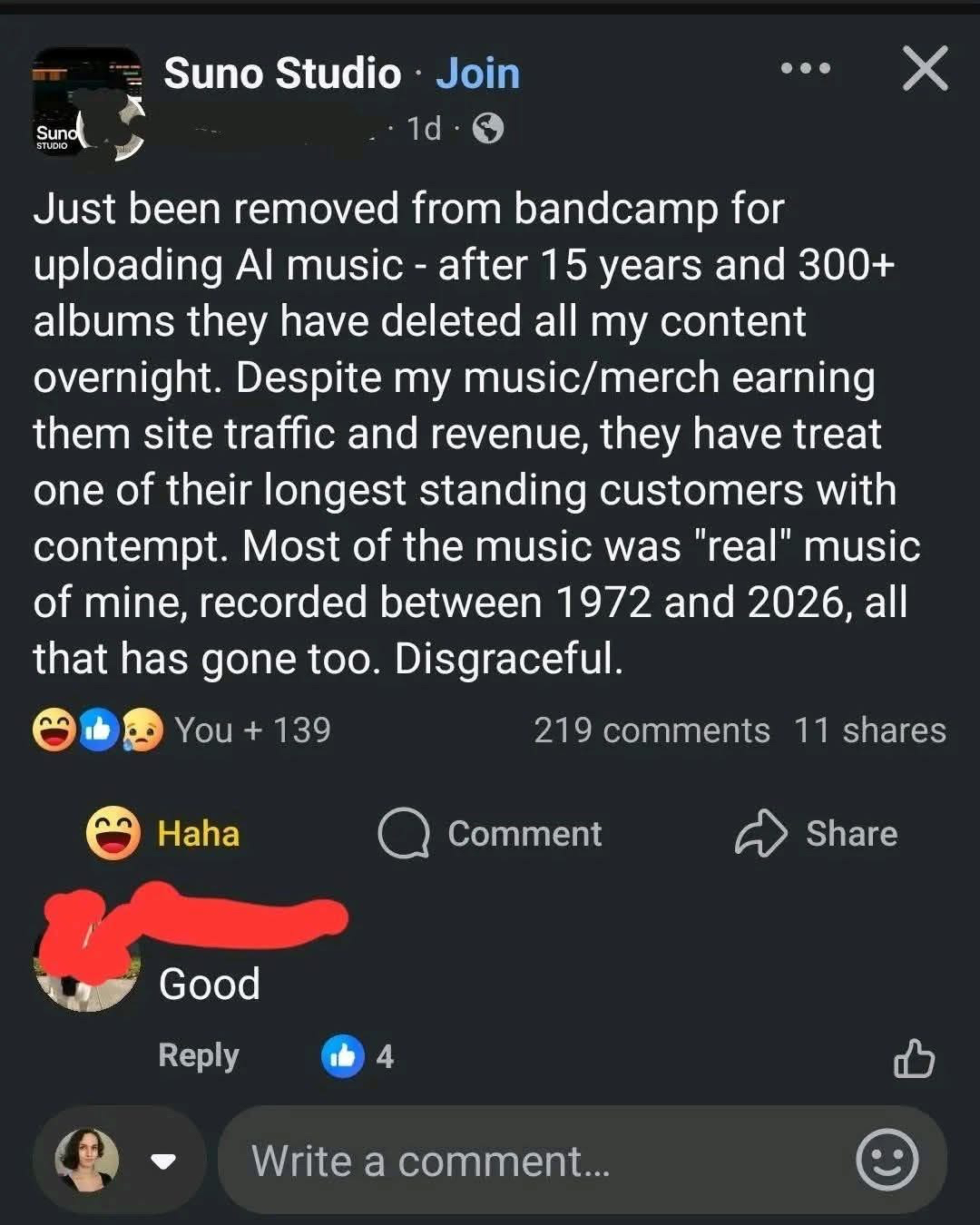Open the emoji picker smiley icon
The width and height of the screenshot is (980, 1225).
[887, 1160]
